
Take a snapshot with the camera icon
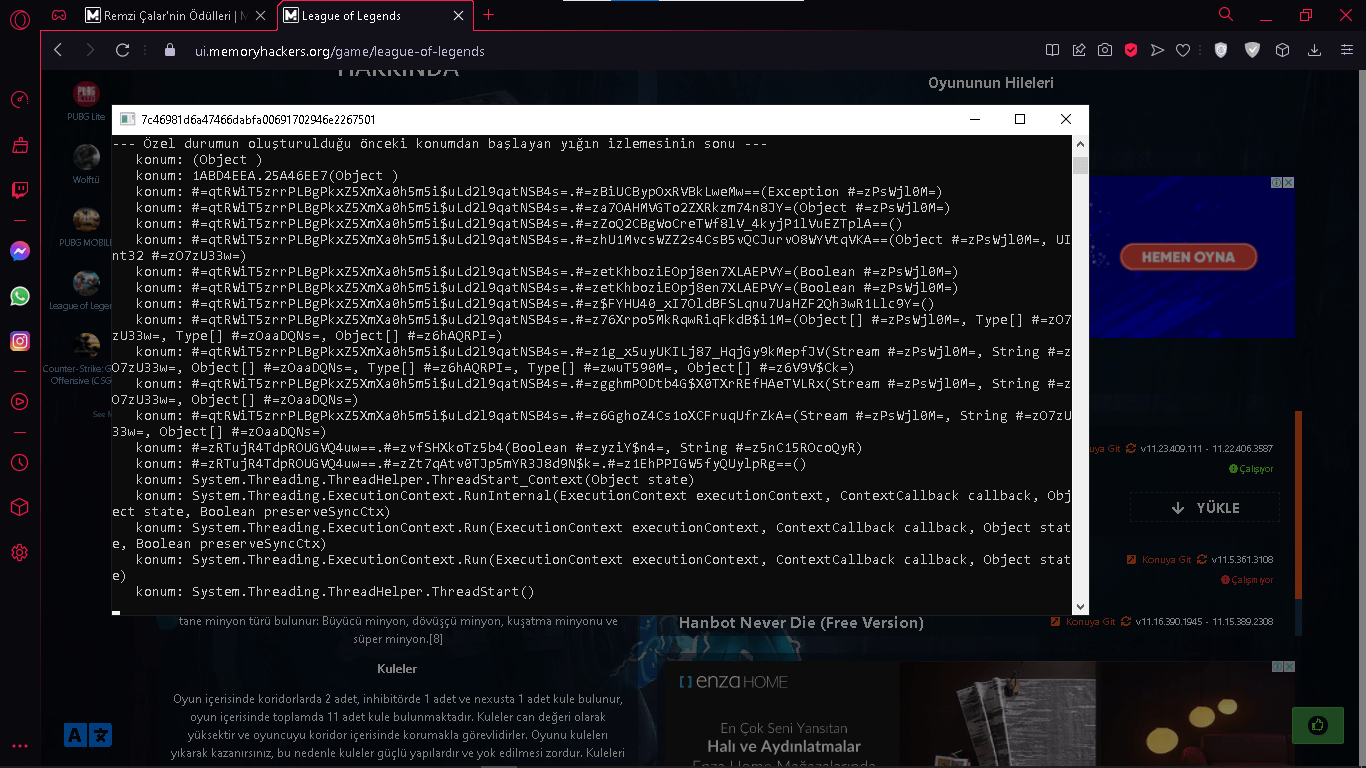pos(1105,50)
